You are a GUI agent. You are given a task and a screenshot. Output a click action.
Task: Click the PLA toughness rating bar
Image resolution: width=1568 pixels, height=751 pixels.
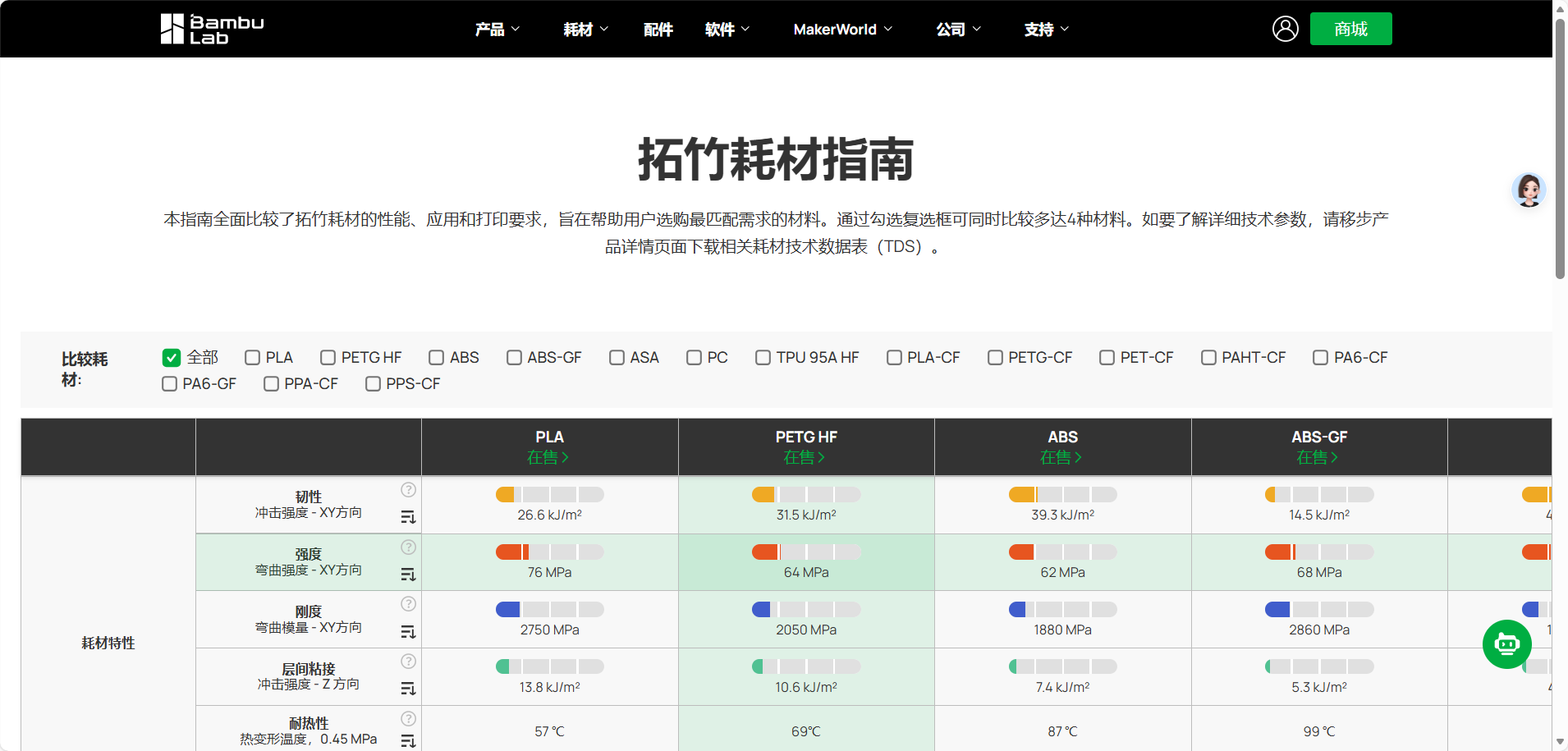[549, 494]
